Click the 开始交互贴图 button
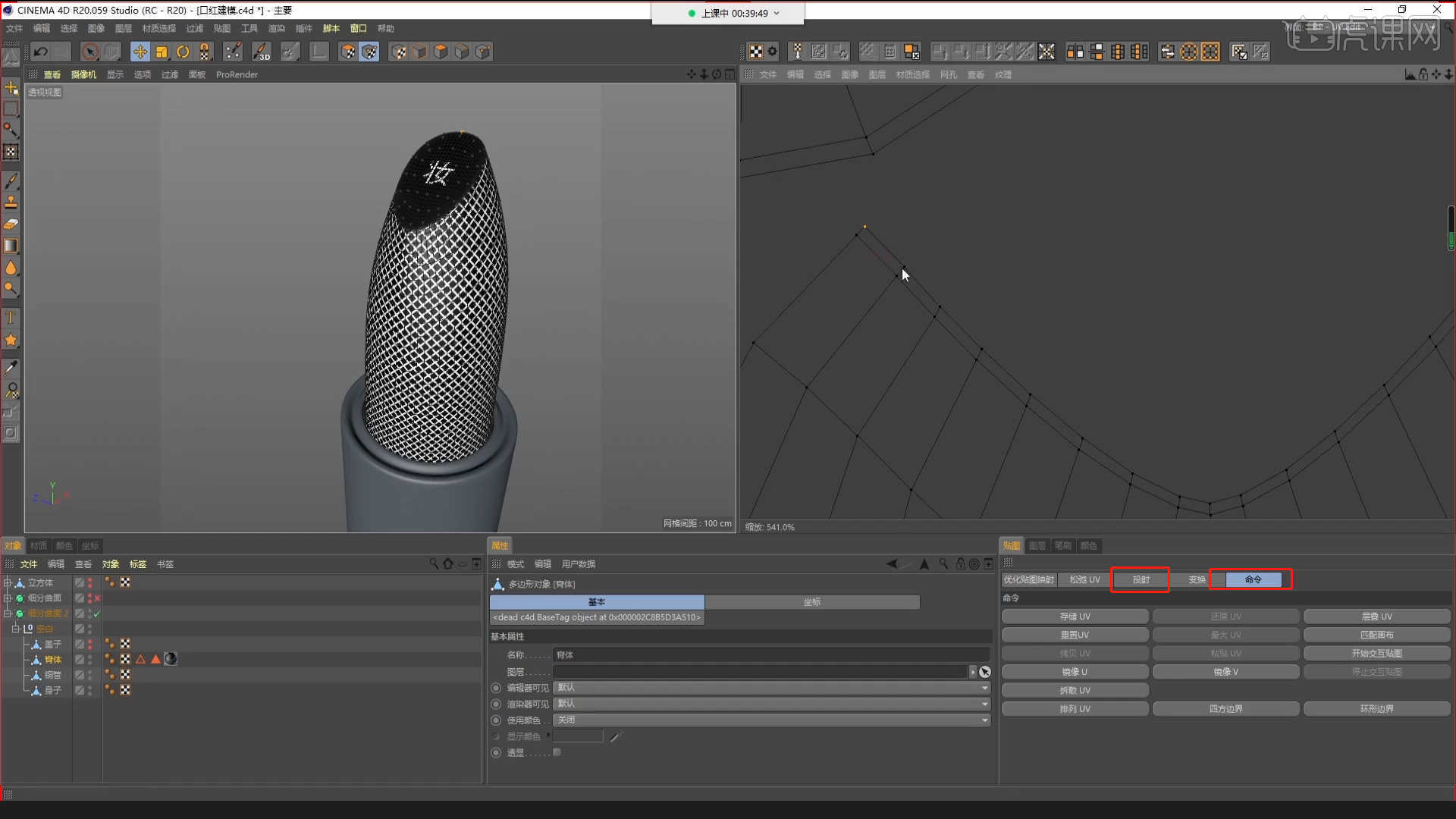1456x819 pixels. pos(1376,653)
